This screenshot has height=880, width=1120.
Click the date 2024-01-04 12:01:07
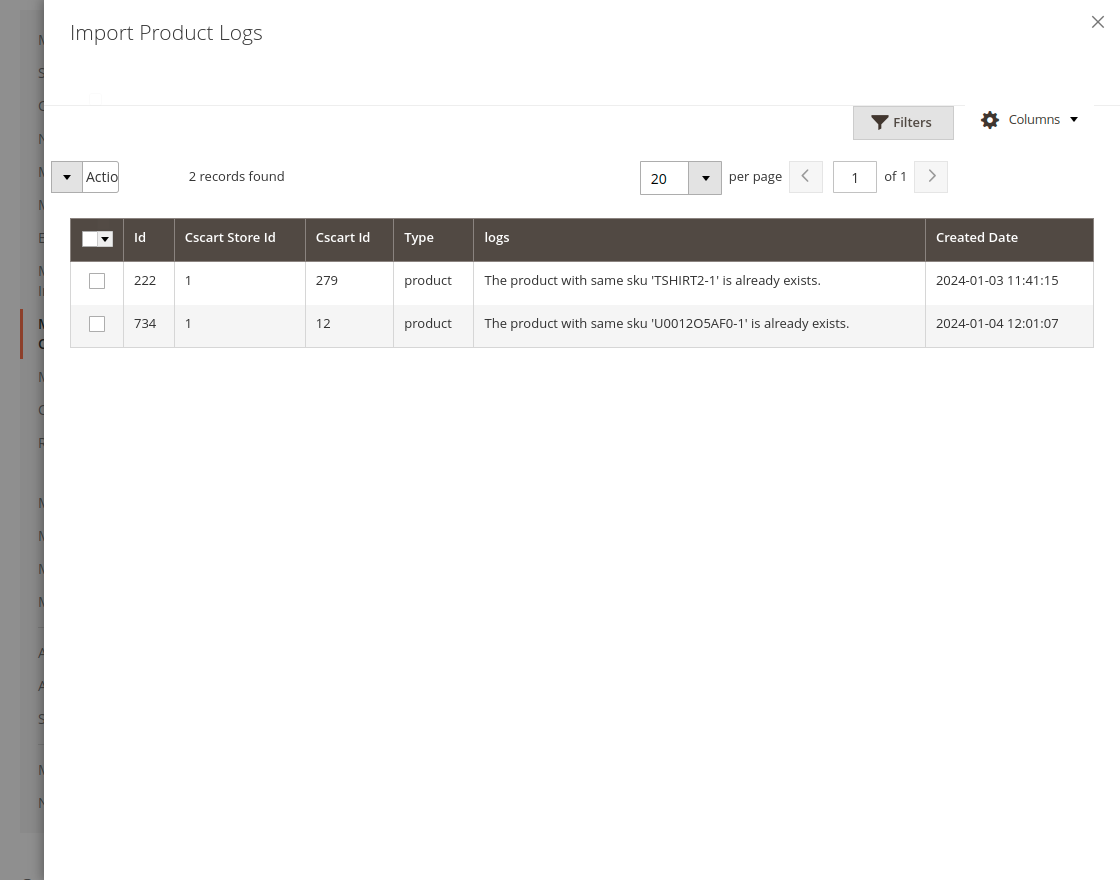click(997, 324)
